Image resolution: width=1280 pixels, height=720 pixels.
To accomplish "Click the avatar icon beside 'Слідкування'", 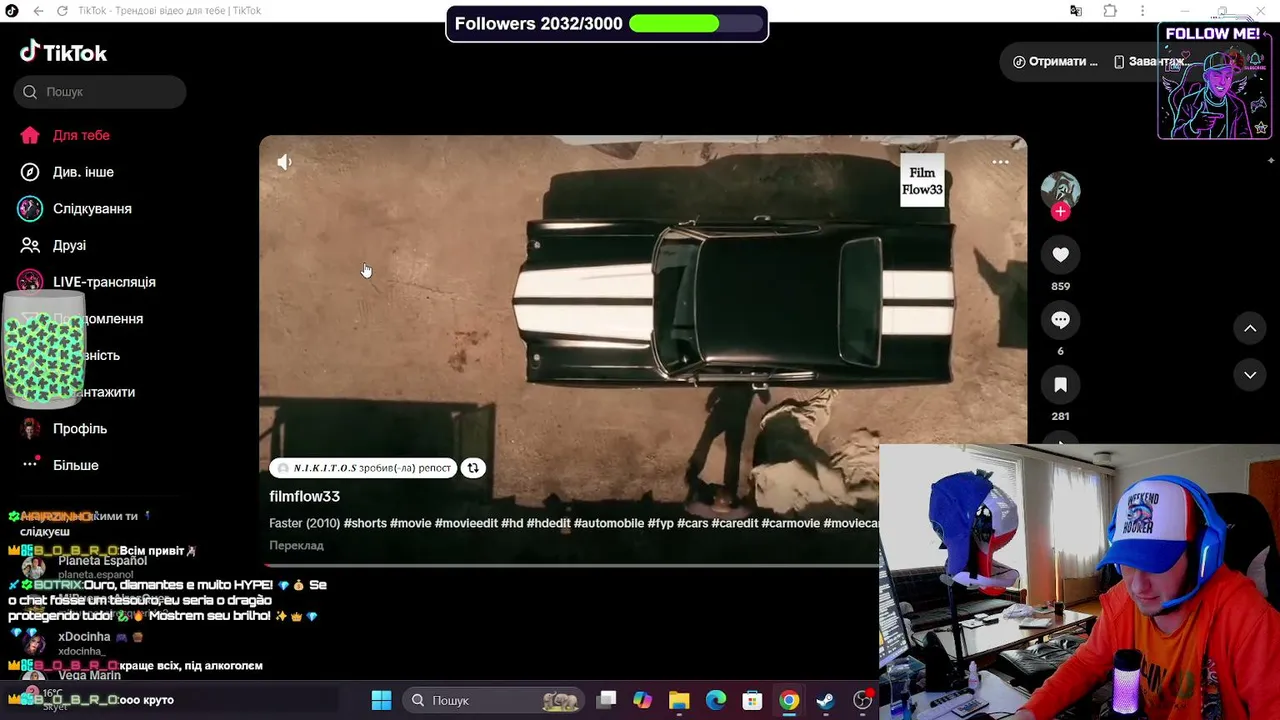I will tap(30, 209).
